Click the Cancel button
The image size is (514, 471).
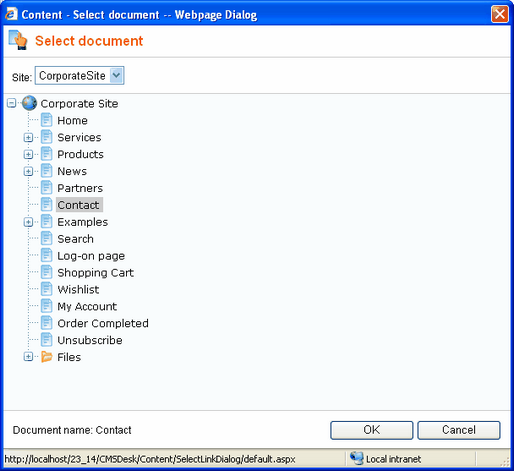tap(459, 430)
